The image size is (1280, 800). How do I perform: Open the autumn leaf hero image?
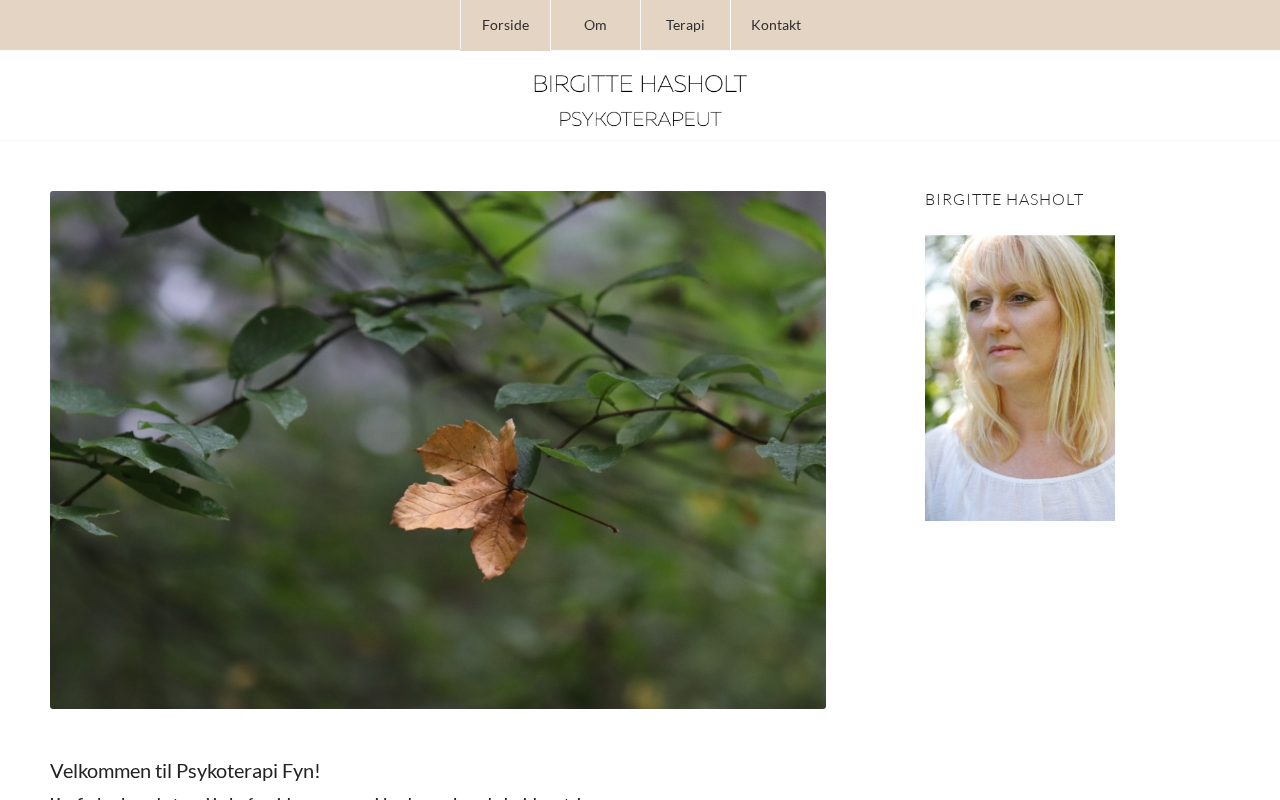click(x=438, y=450)
